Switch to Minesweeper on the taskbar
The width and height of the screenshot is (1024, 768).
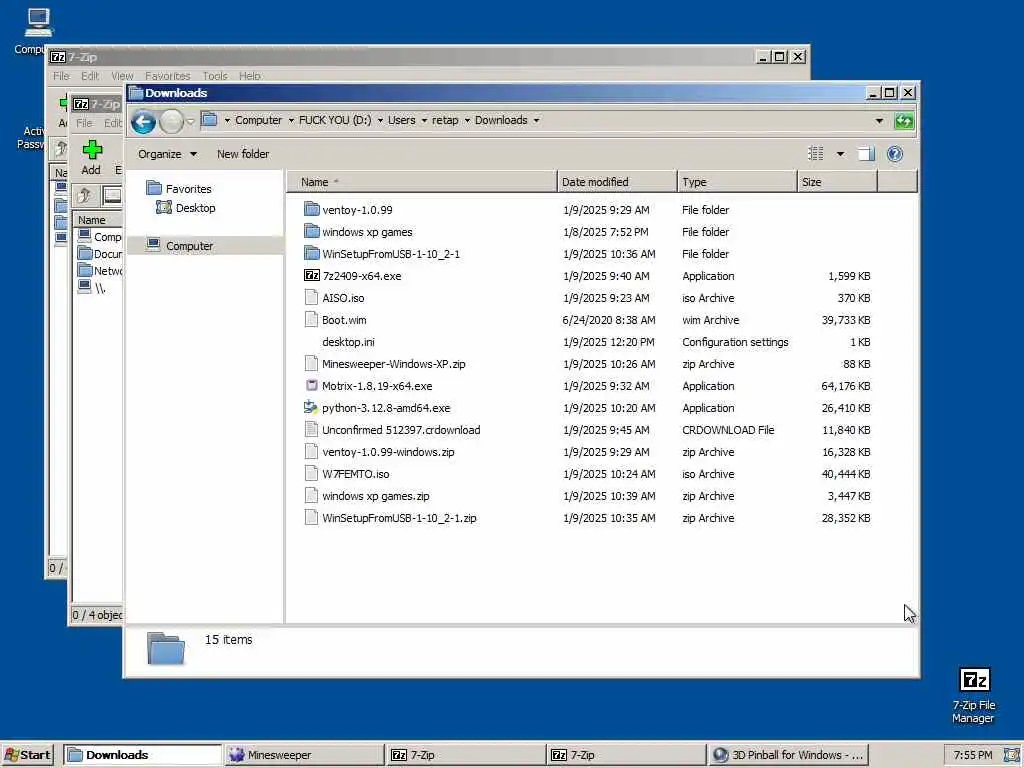(x=304, y=755)
